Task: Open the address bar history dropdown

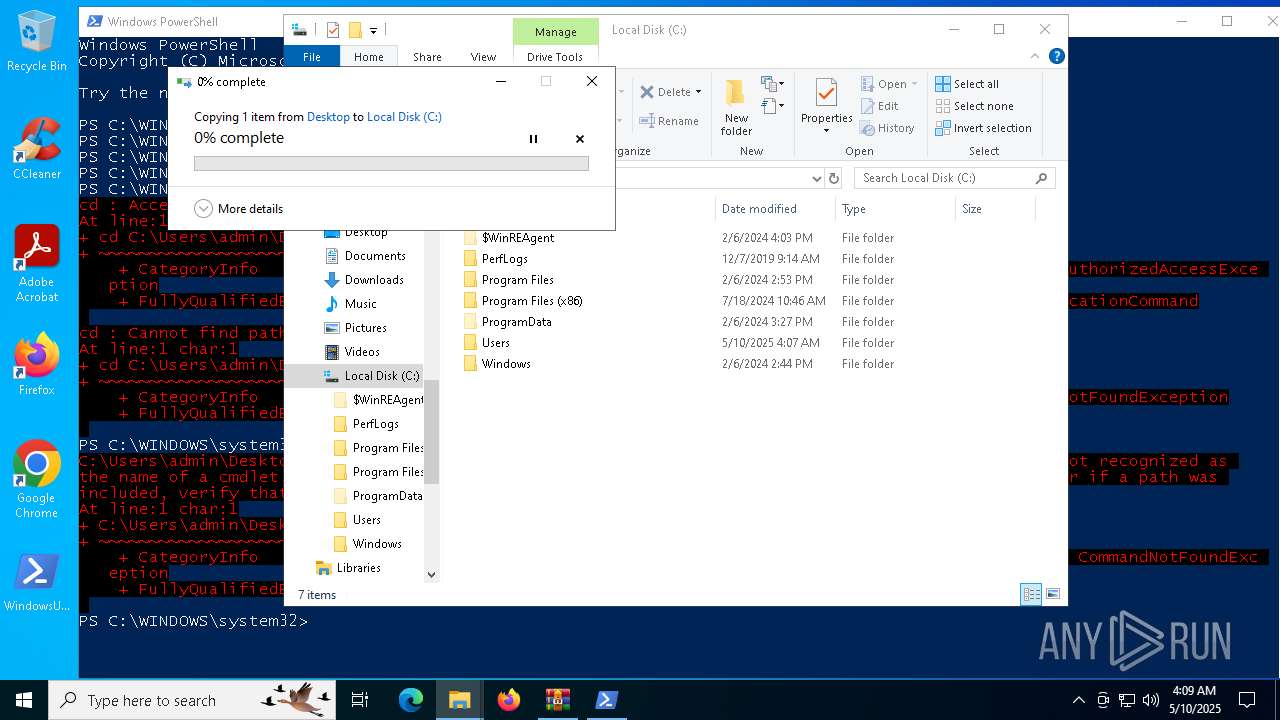Action: (x=817, y=178)
